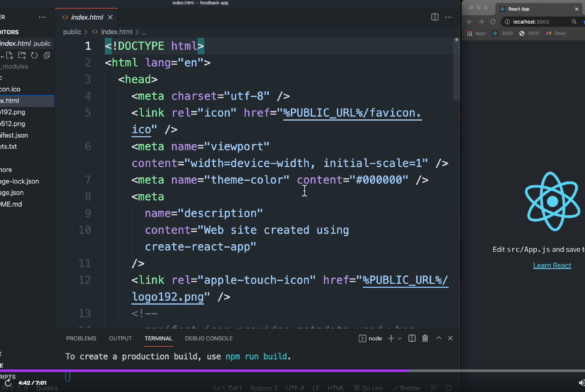Click the zoom icon in address bar
Viewport: 585px width, 392px height.
574,22
